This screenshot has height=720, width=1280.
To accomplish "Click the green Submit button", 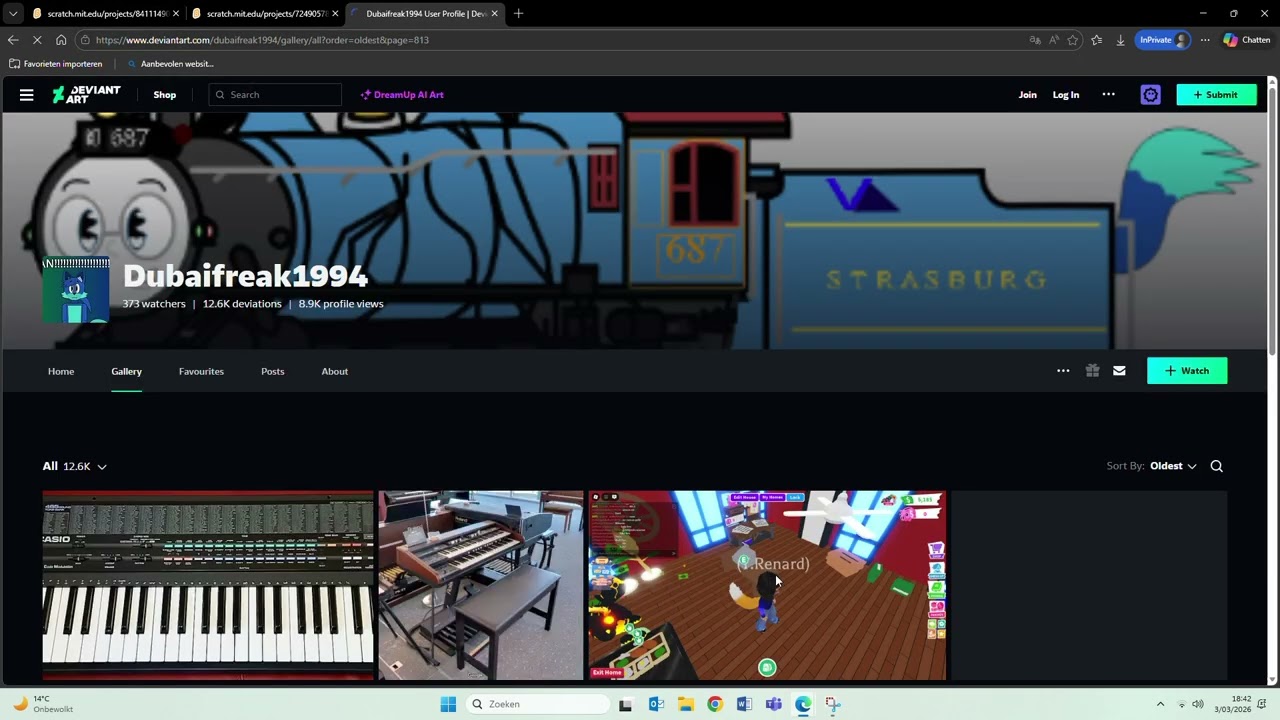I will coord(1216,95).
